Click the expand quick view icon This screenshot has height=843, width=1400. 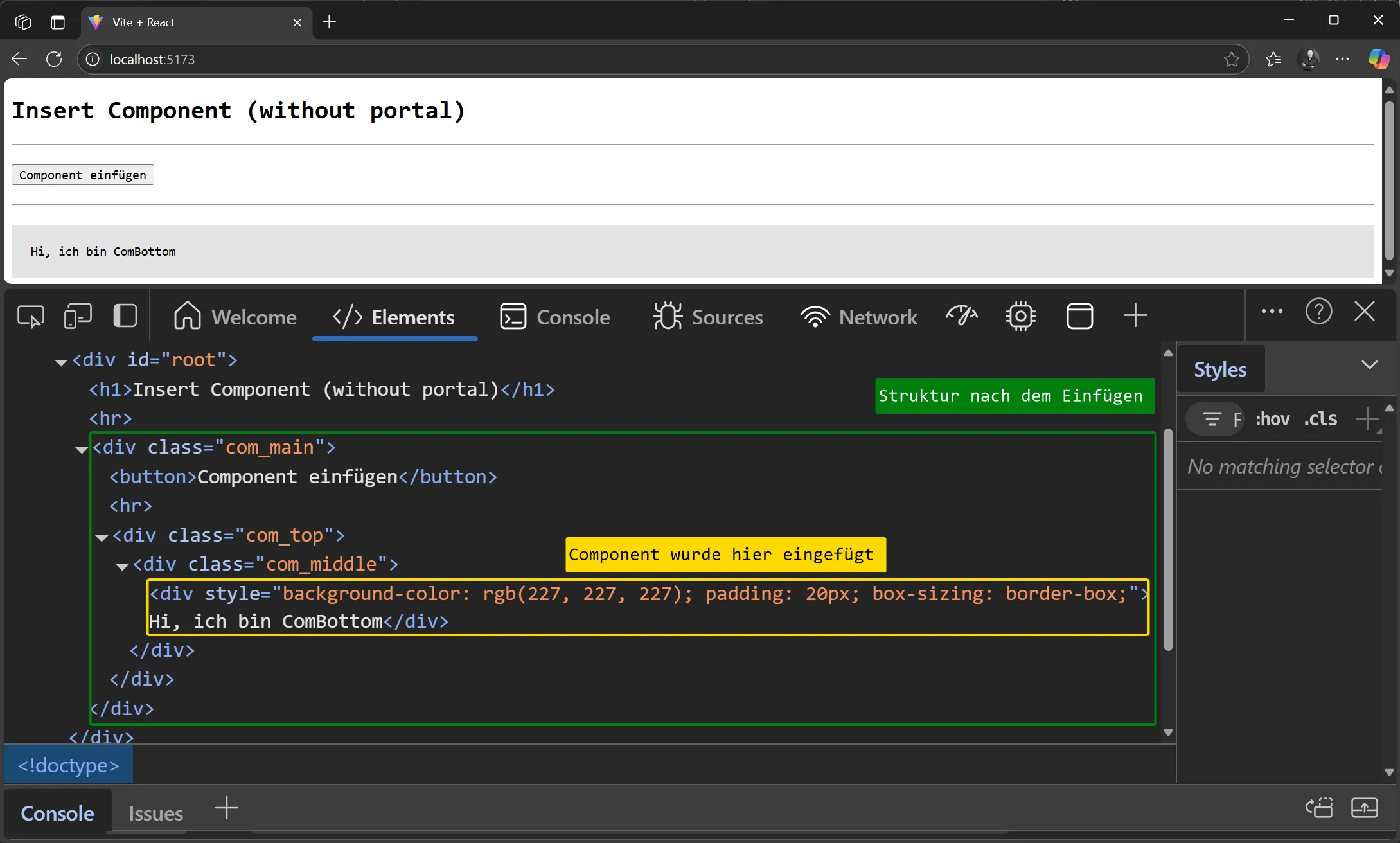click(1365, 808)
